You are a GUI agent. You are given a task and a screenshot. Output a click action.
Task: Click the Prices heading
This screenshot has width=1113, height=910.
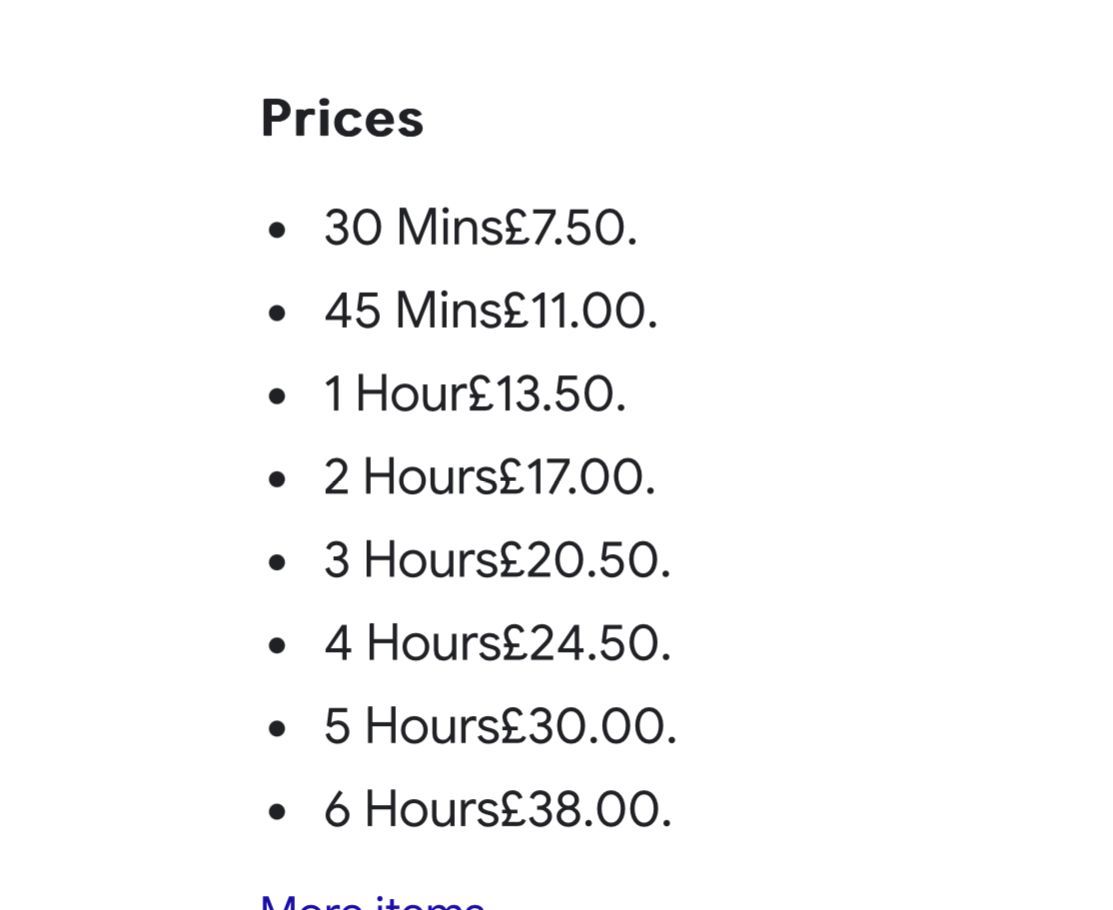pos(342,119)
